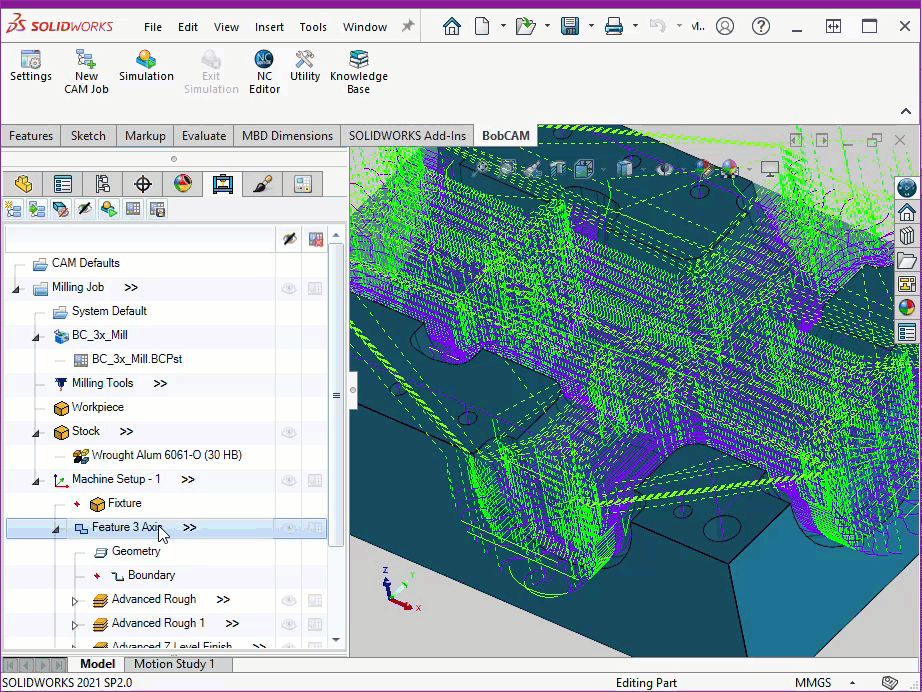
Task: Click the >> button beside Feature 3 Axis
Action: 189,528
